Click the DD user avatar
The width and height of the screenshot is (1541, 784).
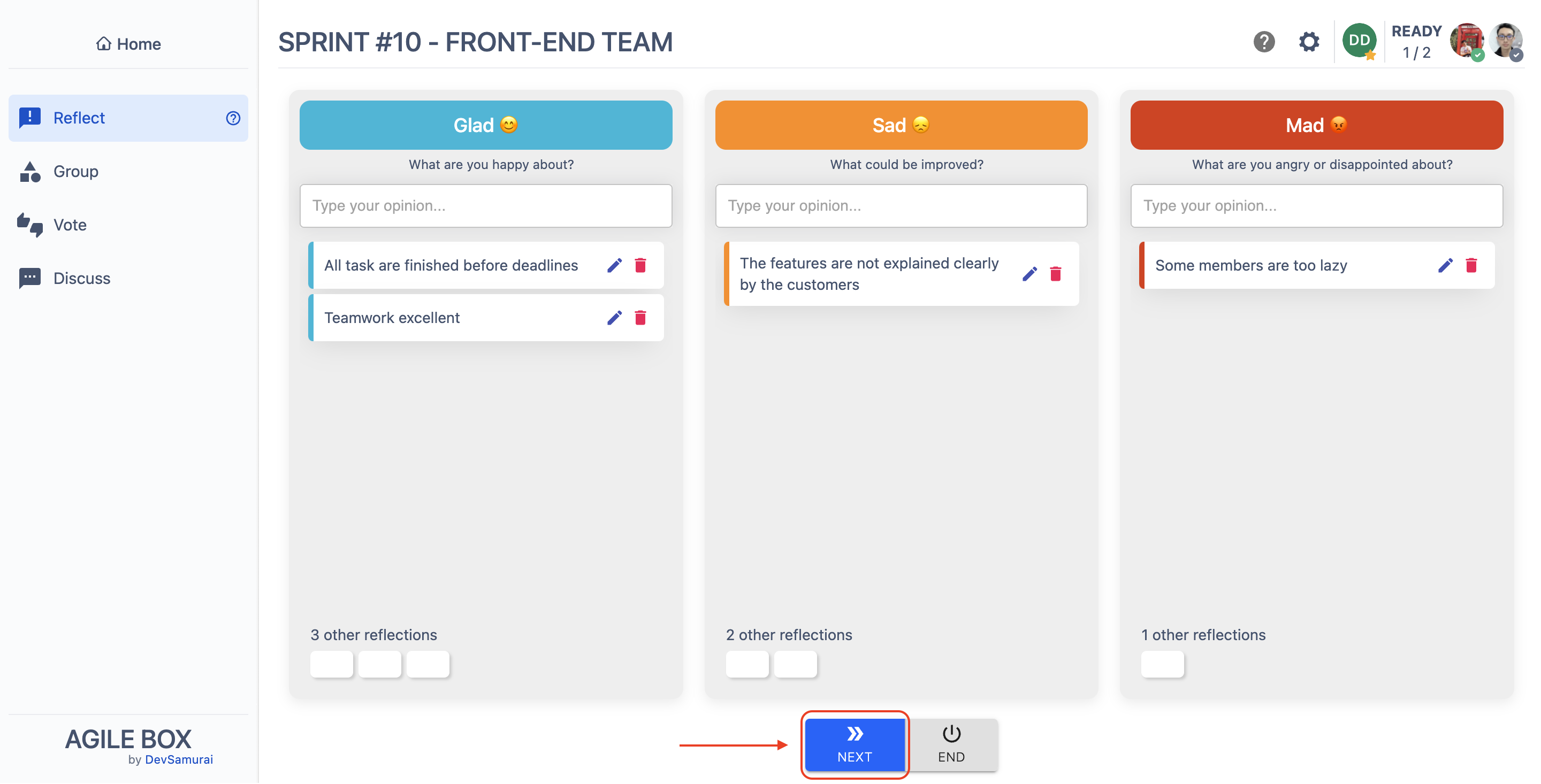1359,41
